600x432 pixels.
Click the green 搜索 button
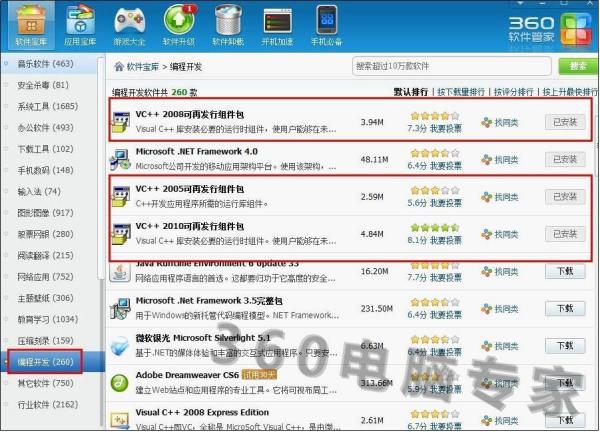[x=578, y=66]
